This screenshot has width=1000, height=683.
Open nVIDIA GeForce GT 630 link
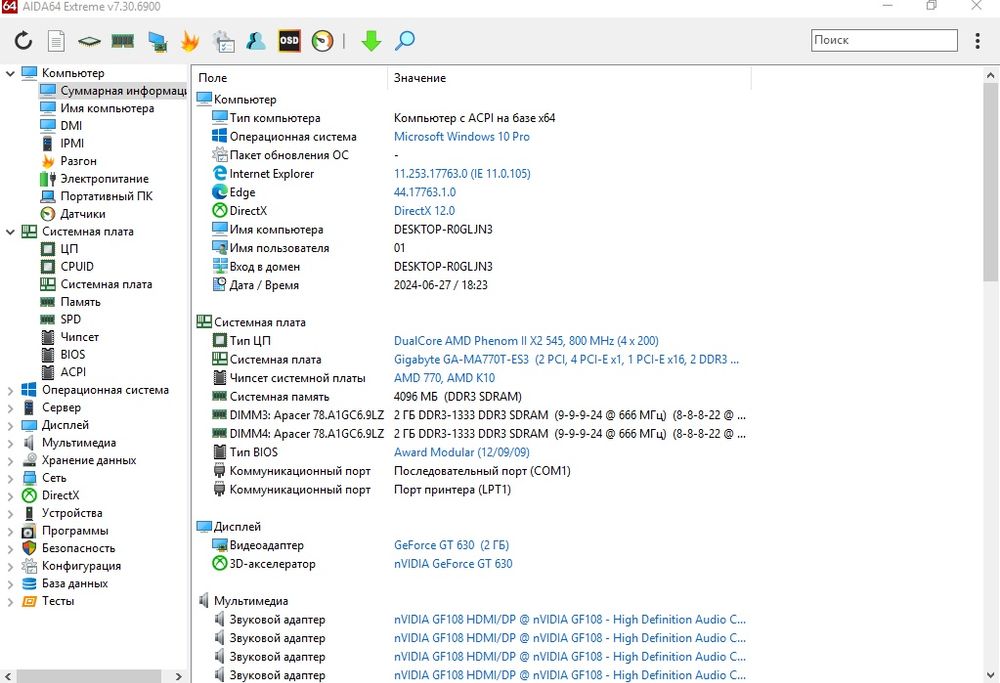(x=453, y=564)
